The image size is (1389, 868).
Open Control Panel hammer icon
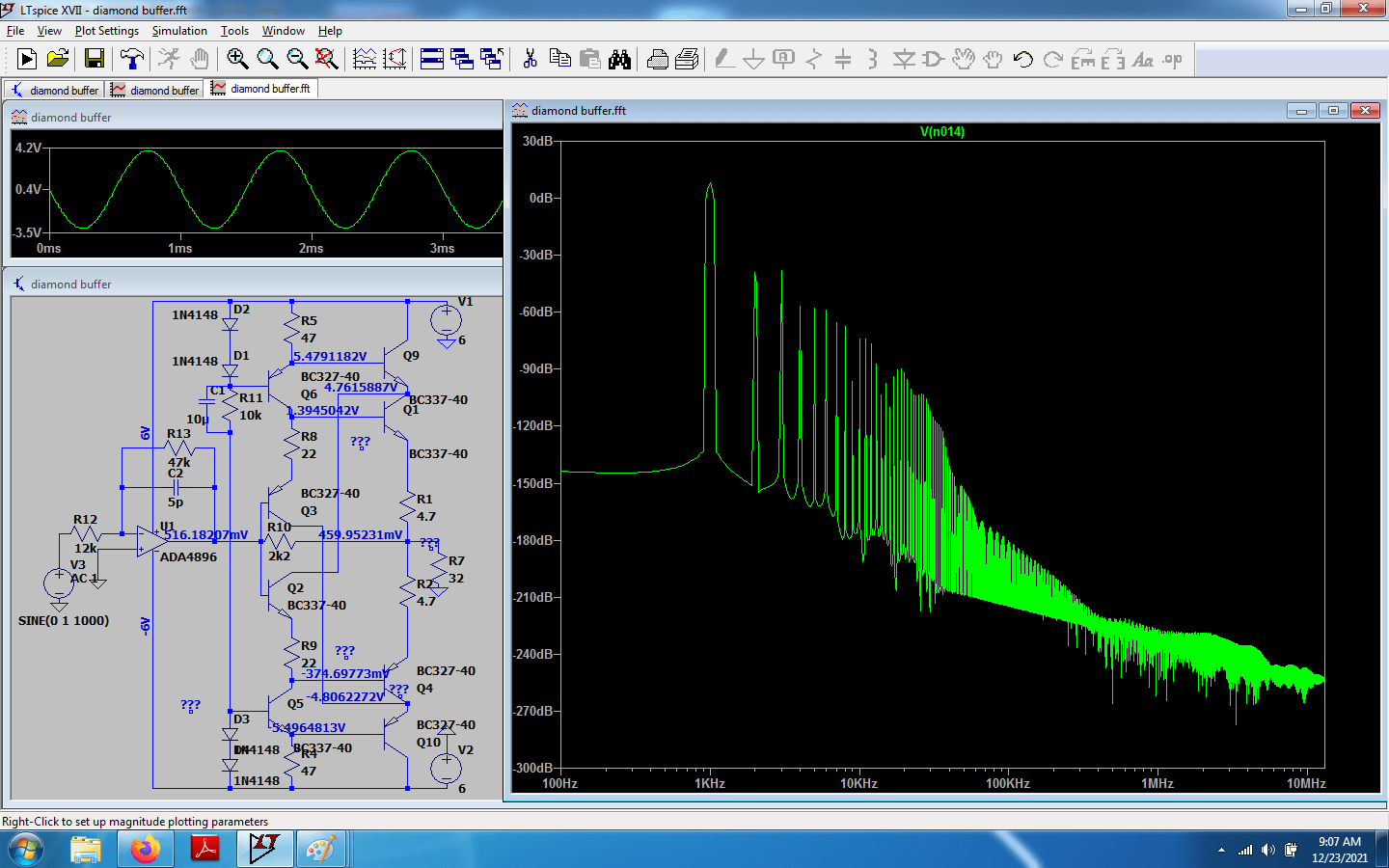[x=132, y=60]
